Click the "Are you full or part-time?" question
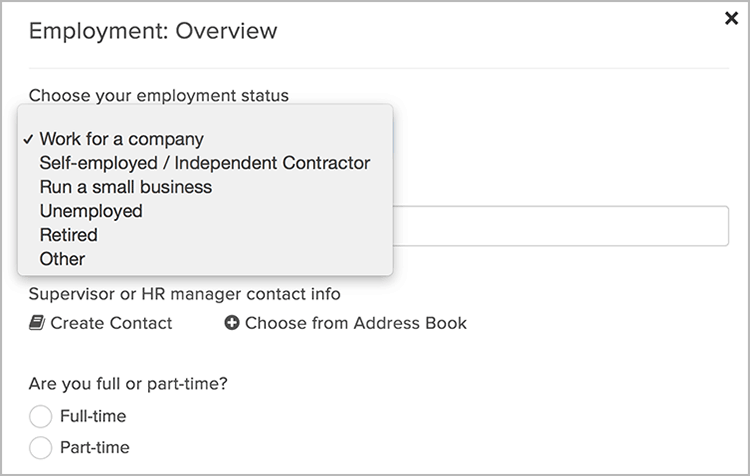 click(x=128, y=383)
